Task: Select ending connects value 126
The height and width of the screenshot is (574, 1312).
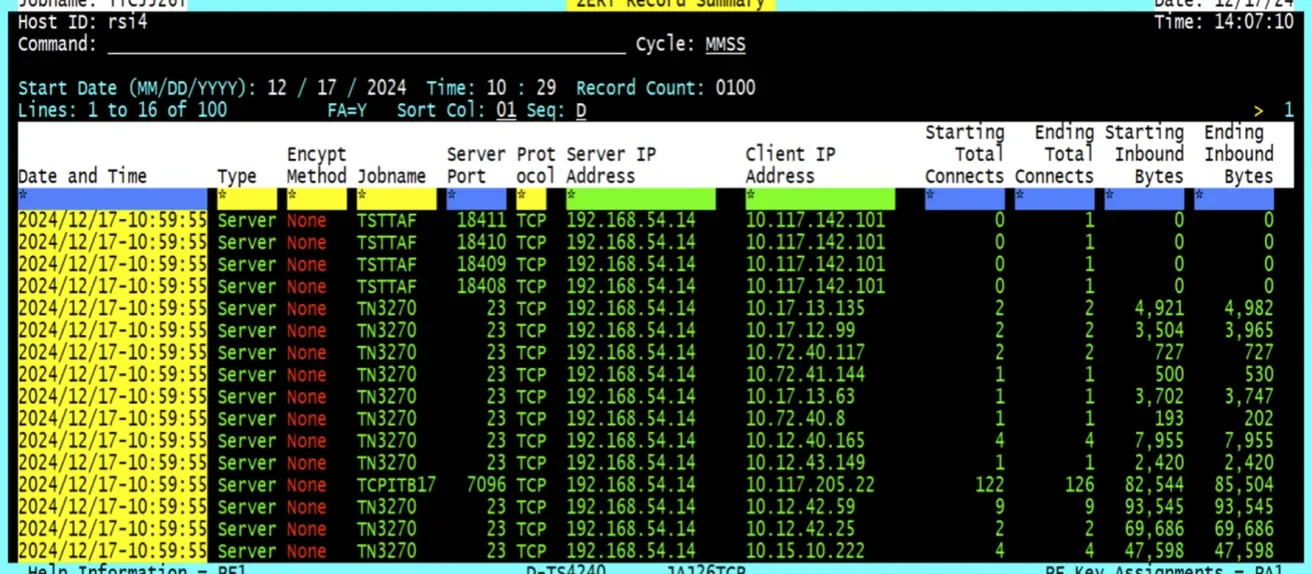Action: coord(1079,484)
